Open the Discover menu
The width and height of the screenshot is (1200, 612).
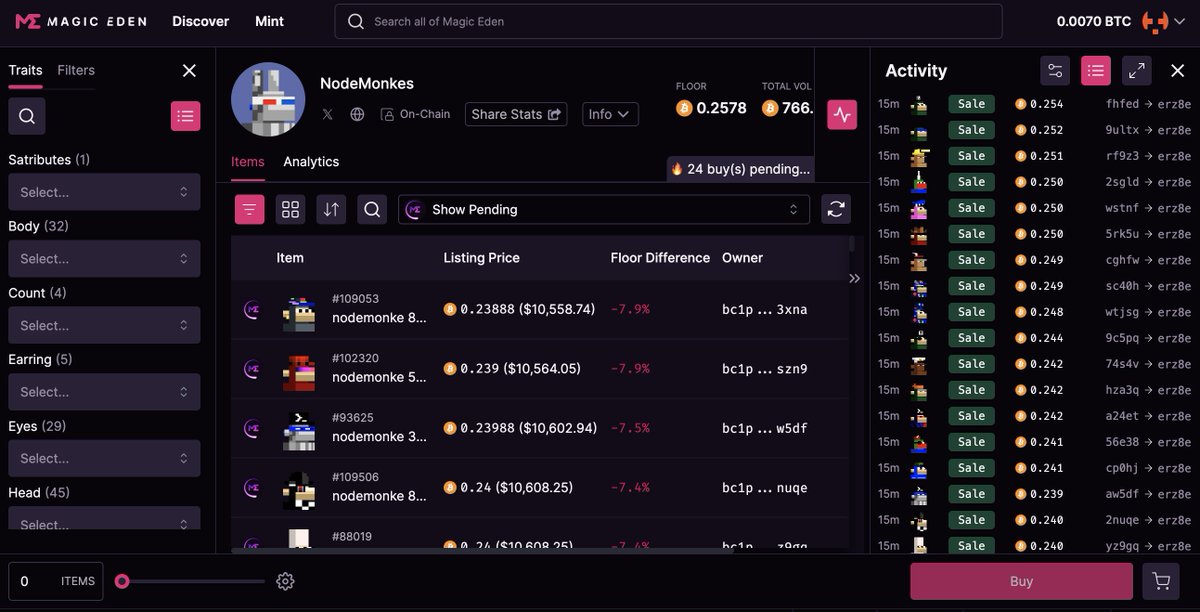[x=200, y=21]
